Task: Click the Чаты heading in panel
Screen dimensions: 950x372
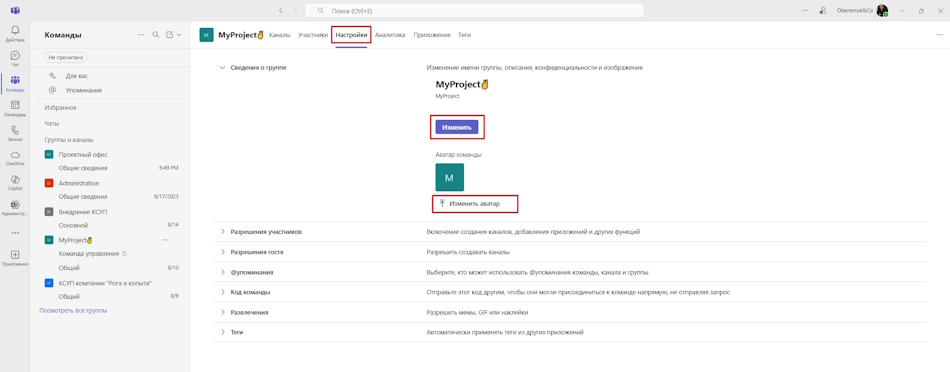Action: point(51,123)
